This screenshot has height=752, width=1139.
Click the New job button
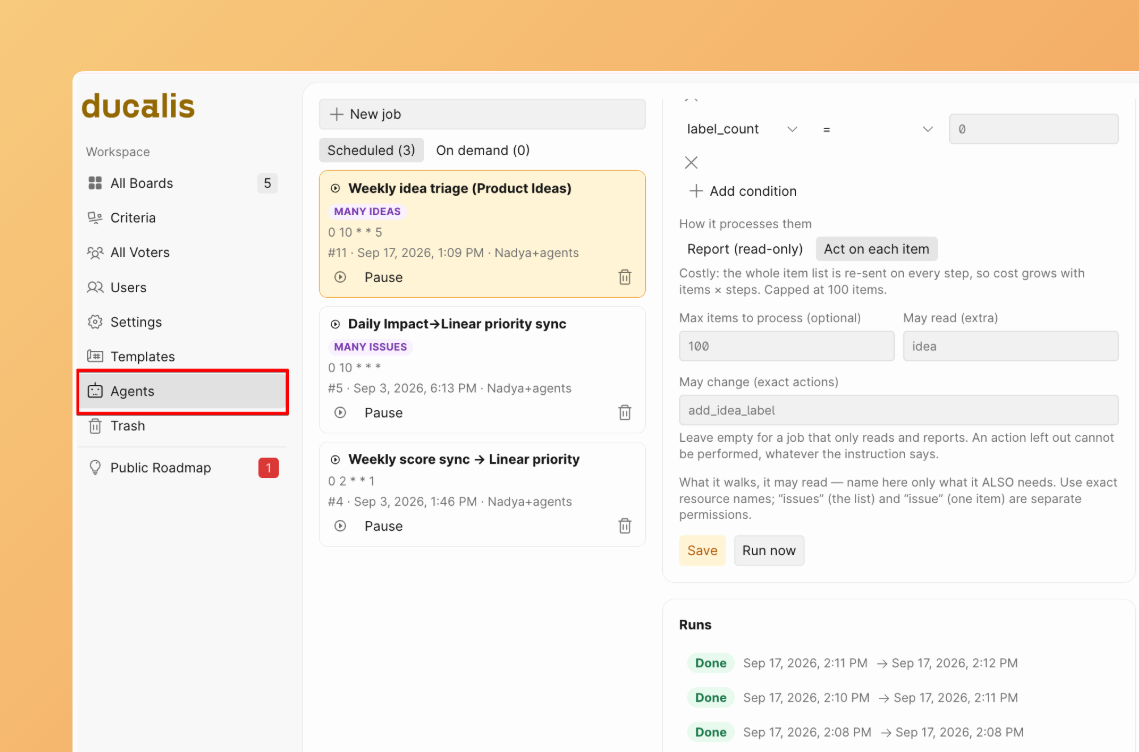(x=482, y=114)
